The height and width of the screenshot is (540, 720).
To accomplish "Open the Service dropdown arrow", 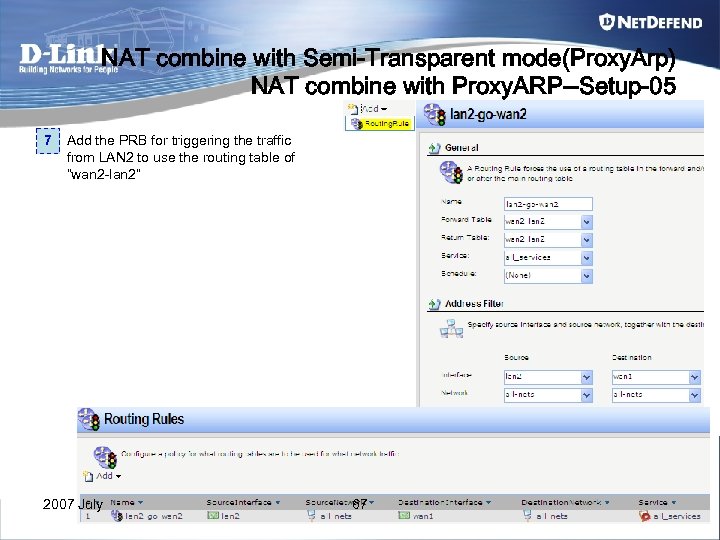I will coord(586,258).
